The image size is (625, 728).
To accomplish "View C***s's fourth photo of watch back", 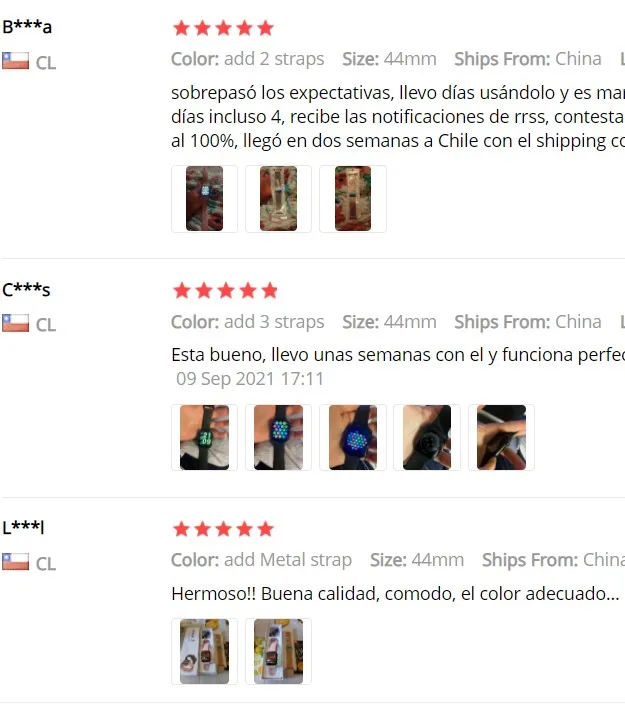I will (427, 437).
